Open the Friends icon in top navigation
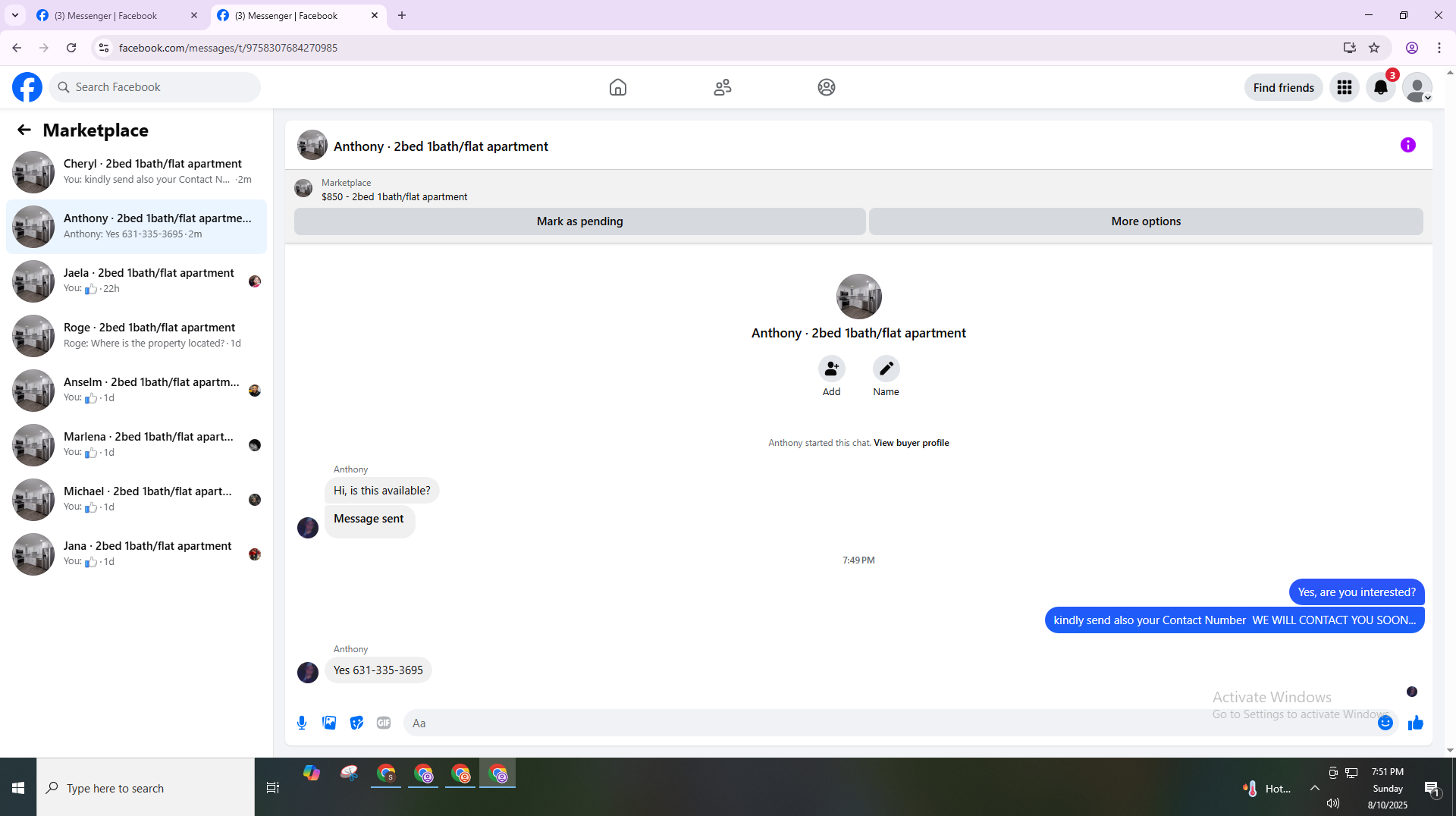Screen dimensions: 1456x816 [x=723, y=87]
